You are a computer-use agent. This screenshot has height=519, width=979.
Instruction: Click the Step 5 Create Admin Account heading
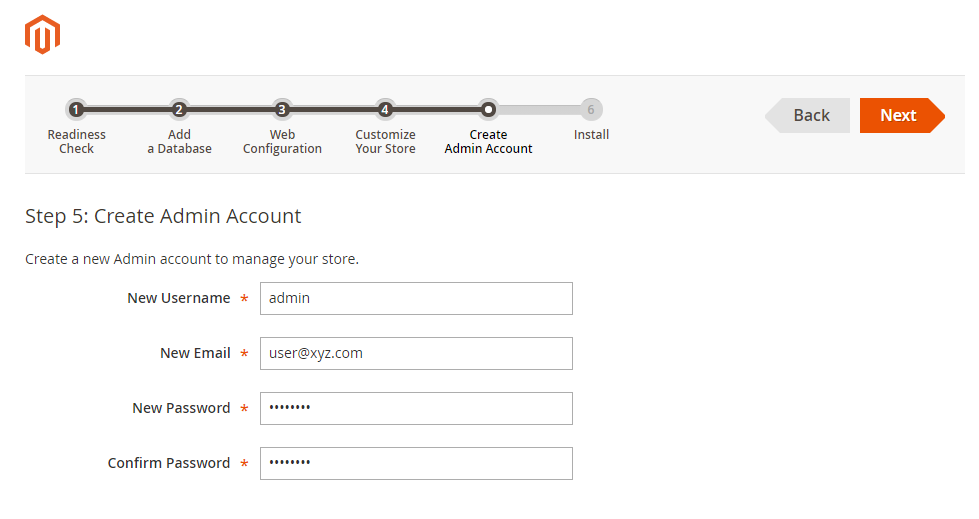(x=163, y=216)
